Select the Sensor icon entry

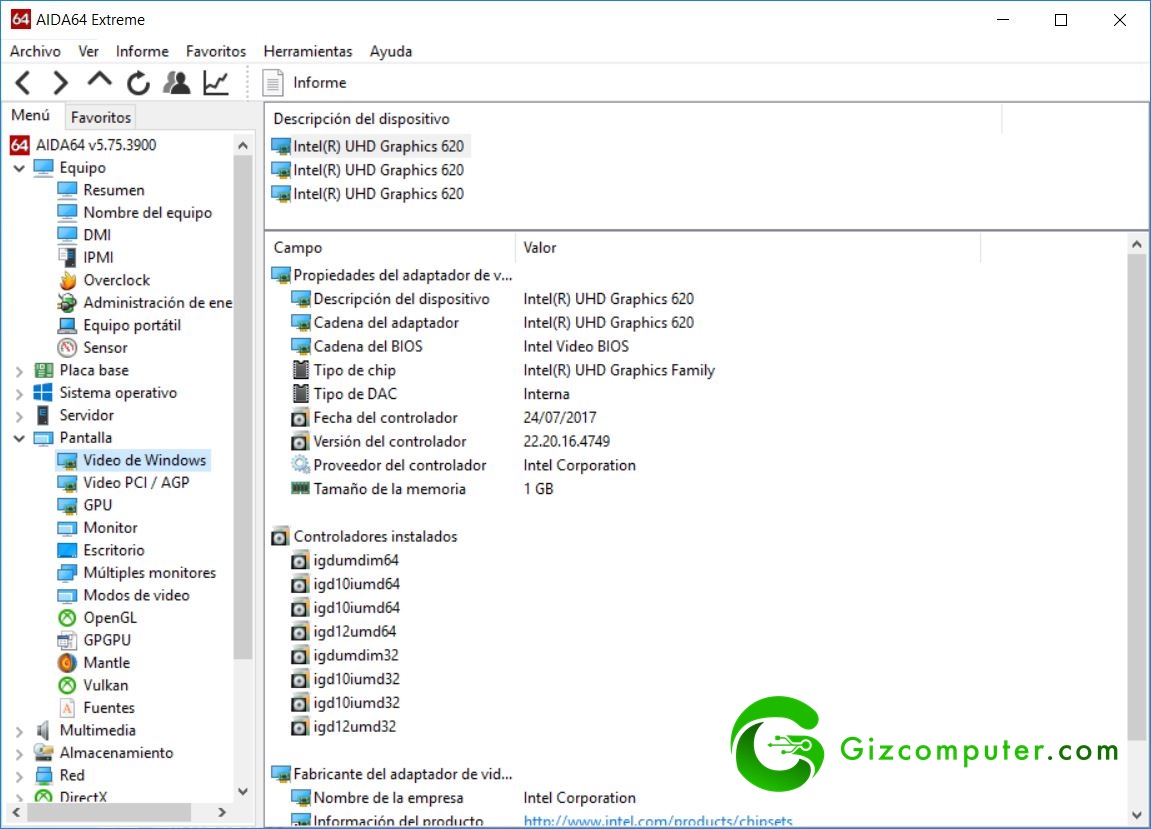(x=105, y=347)
